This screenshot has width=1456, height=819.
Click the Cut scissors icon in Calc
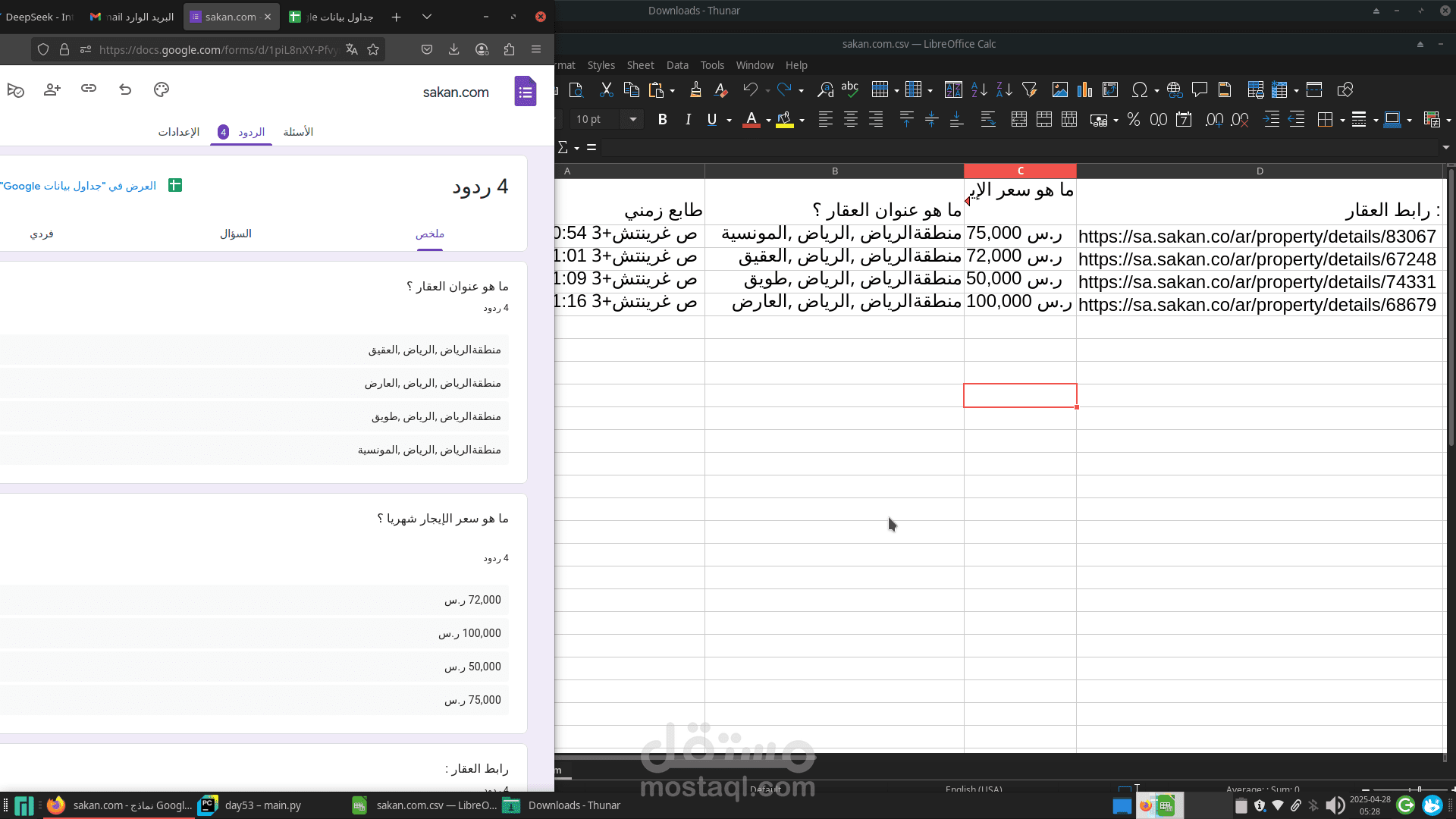click(x=606, y=90)
